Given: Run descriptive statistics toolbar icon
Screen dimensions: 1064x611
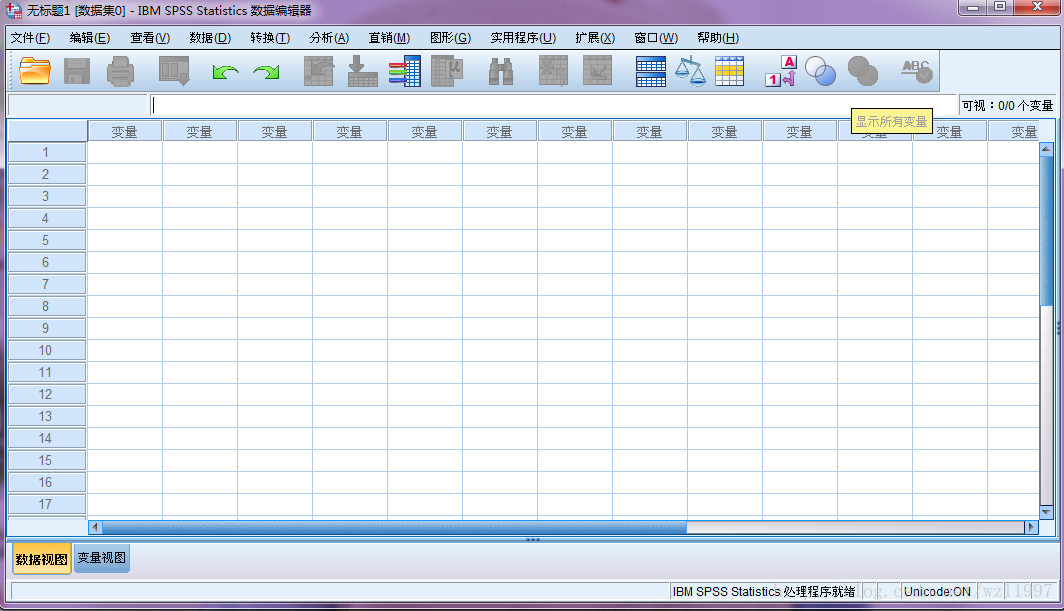Looking at the screenshot, I should click(x=447, y=71).
